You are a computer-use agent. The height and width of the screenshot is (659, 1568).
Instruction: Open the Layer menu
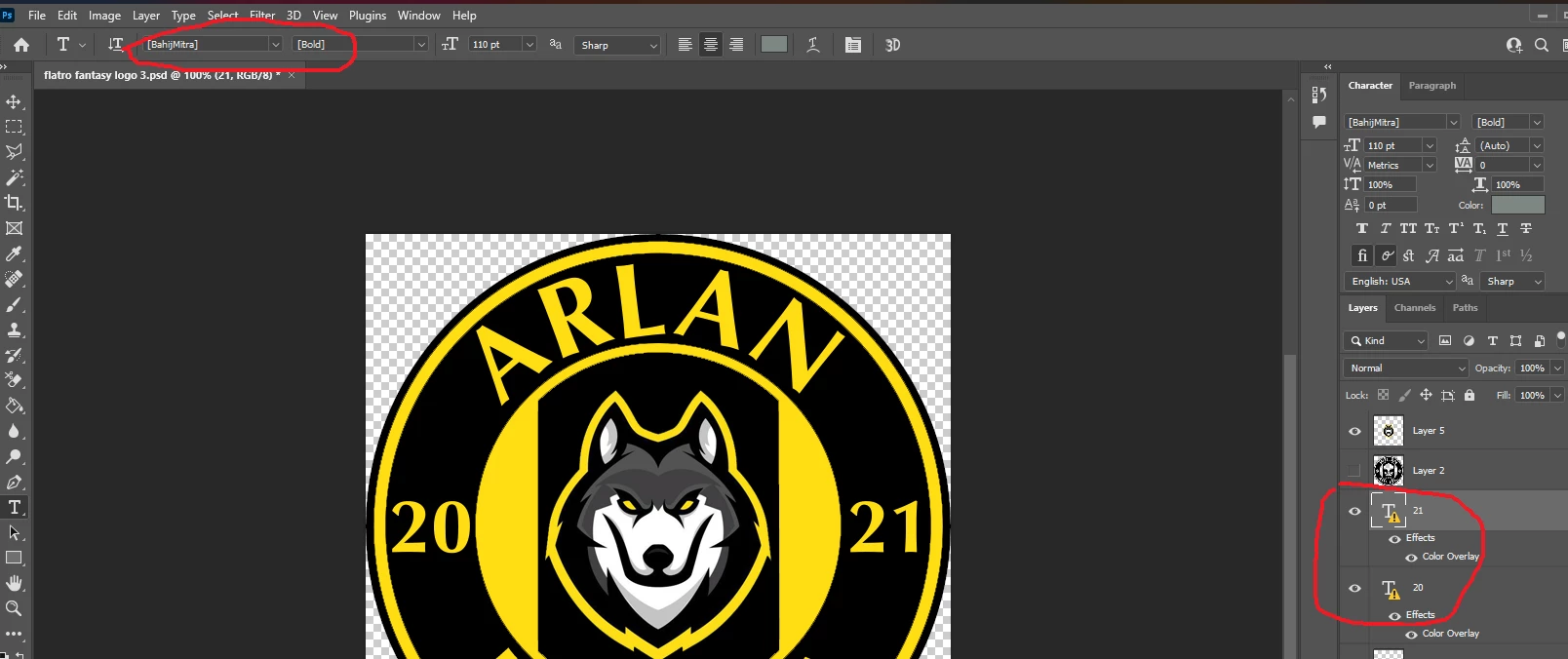[146, 16]
